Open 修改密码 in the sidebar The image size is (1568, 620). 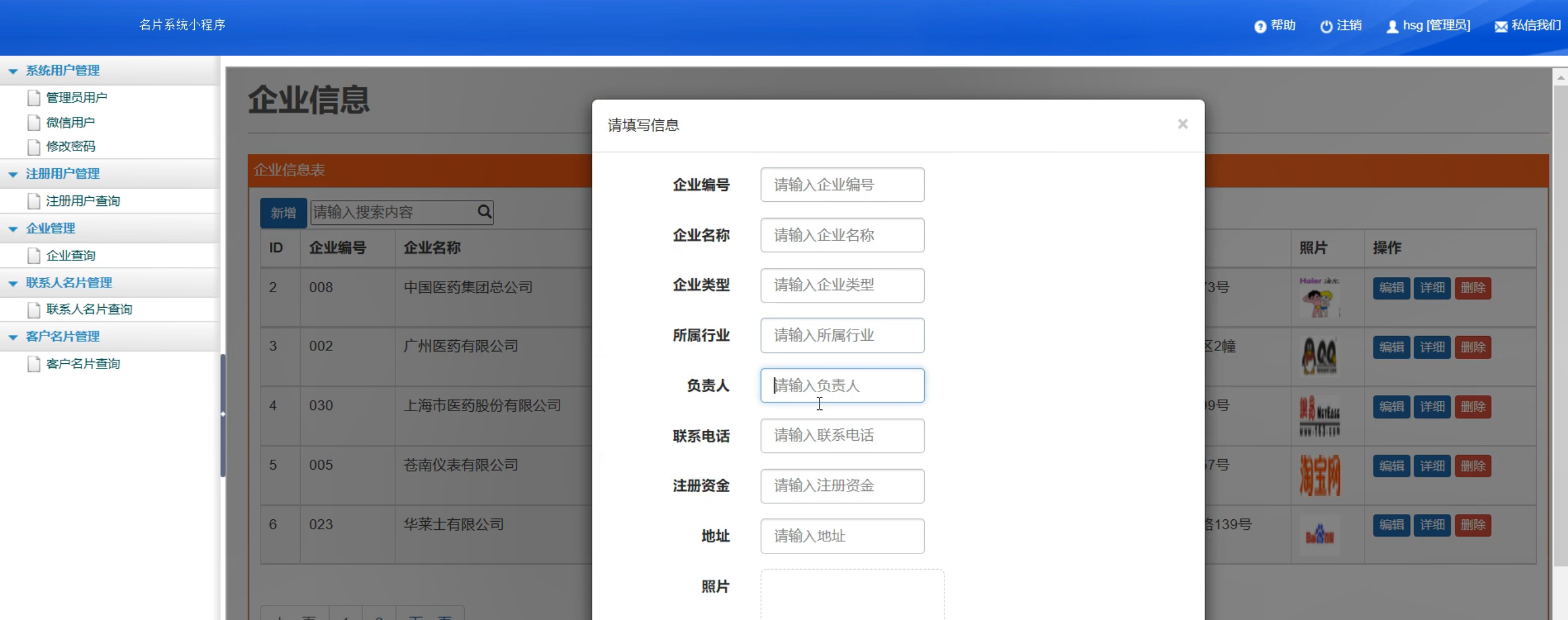click(71, 146)
